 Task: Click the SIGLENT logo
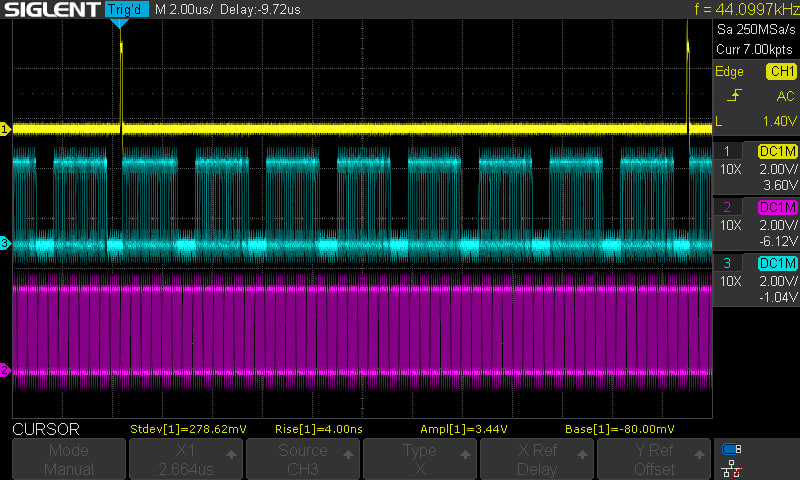point(52,9)
